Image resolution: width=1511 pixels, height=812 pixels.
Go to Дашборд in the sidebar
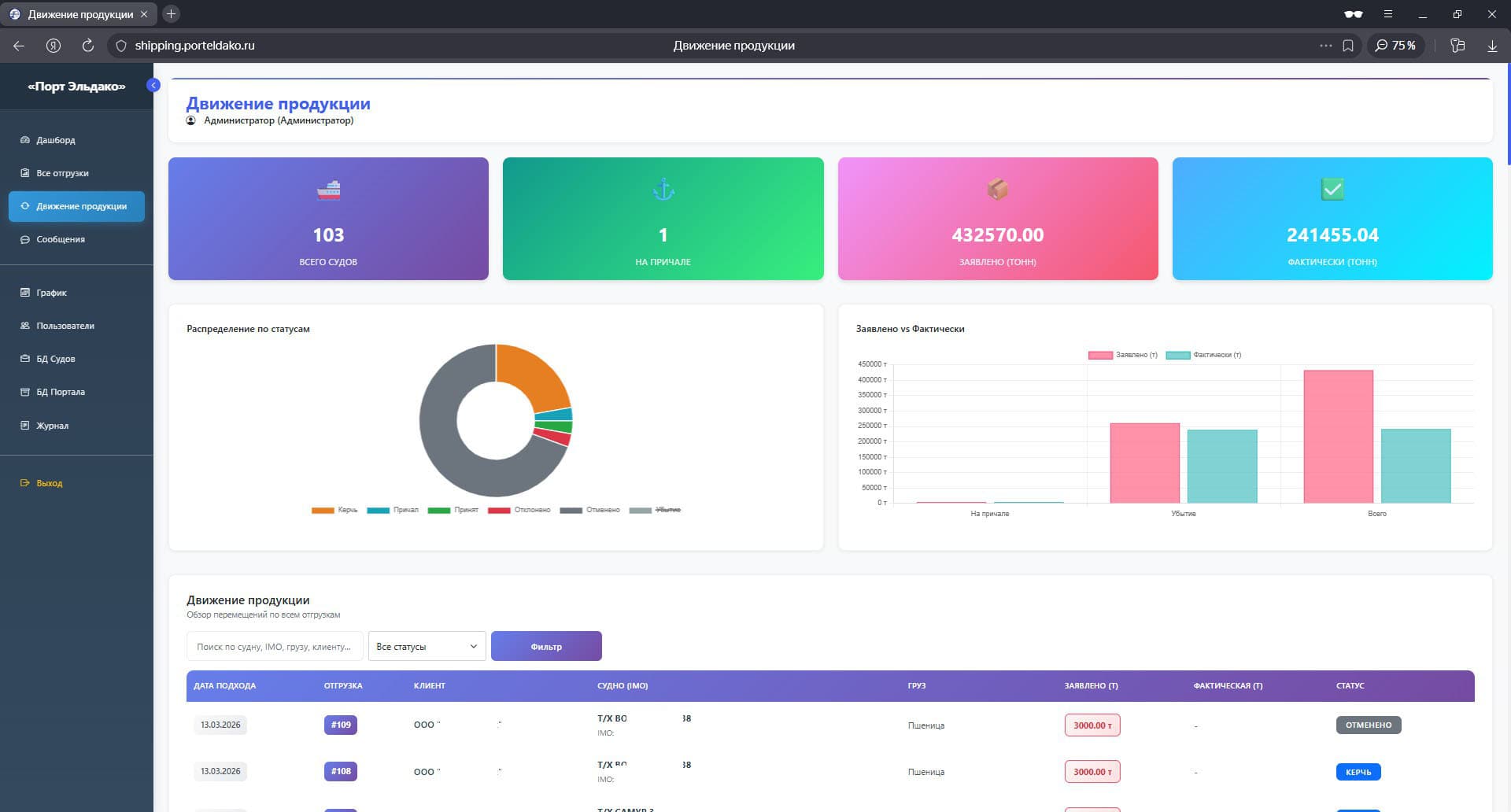[x=56, y=140]
